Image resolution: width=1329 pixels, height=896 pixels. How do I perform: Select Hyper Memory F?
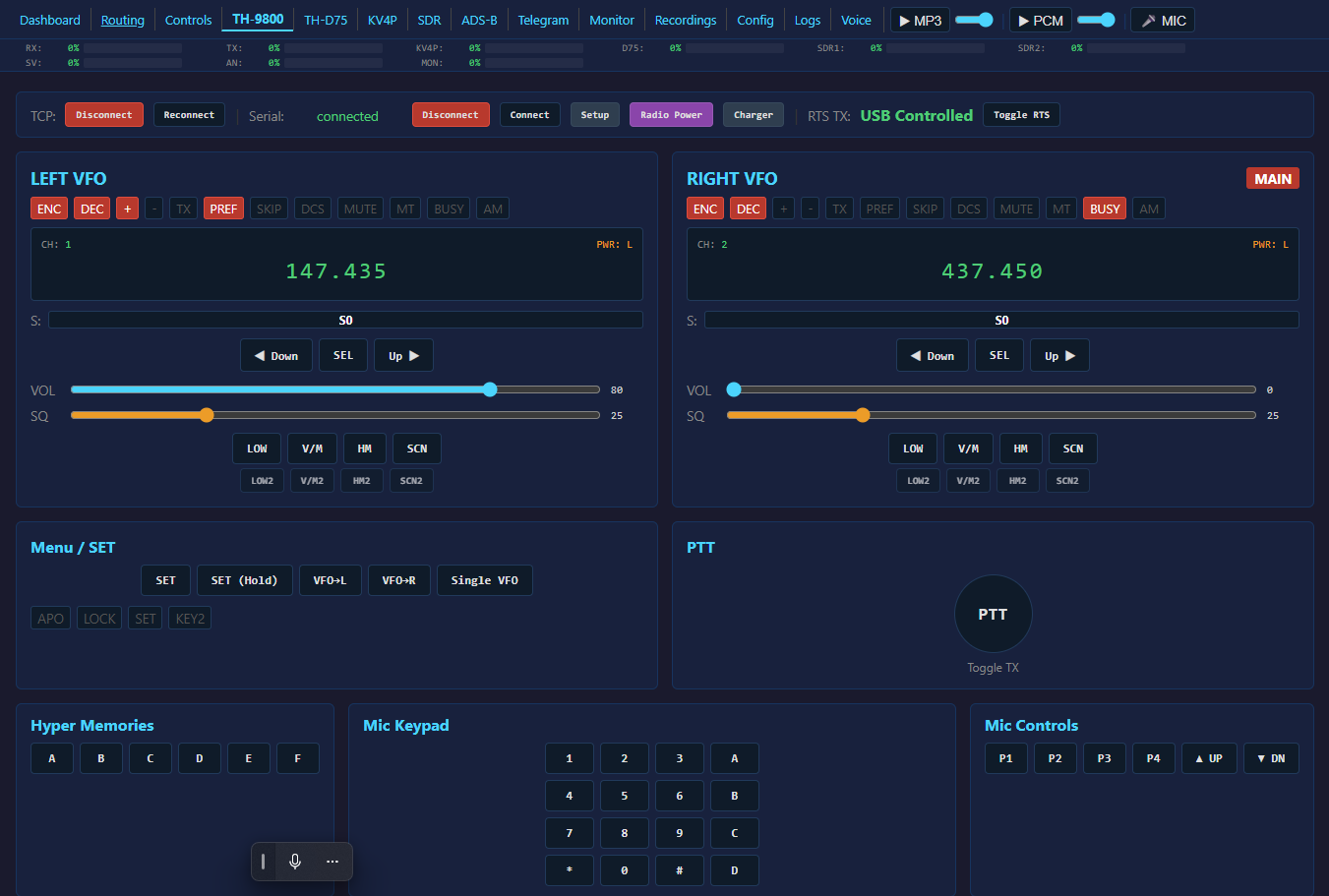click(x=298, y=758)
